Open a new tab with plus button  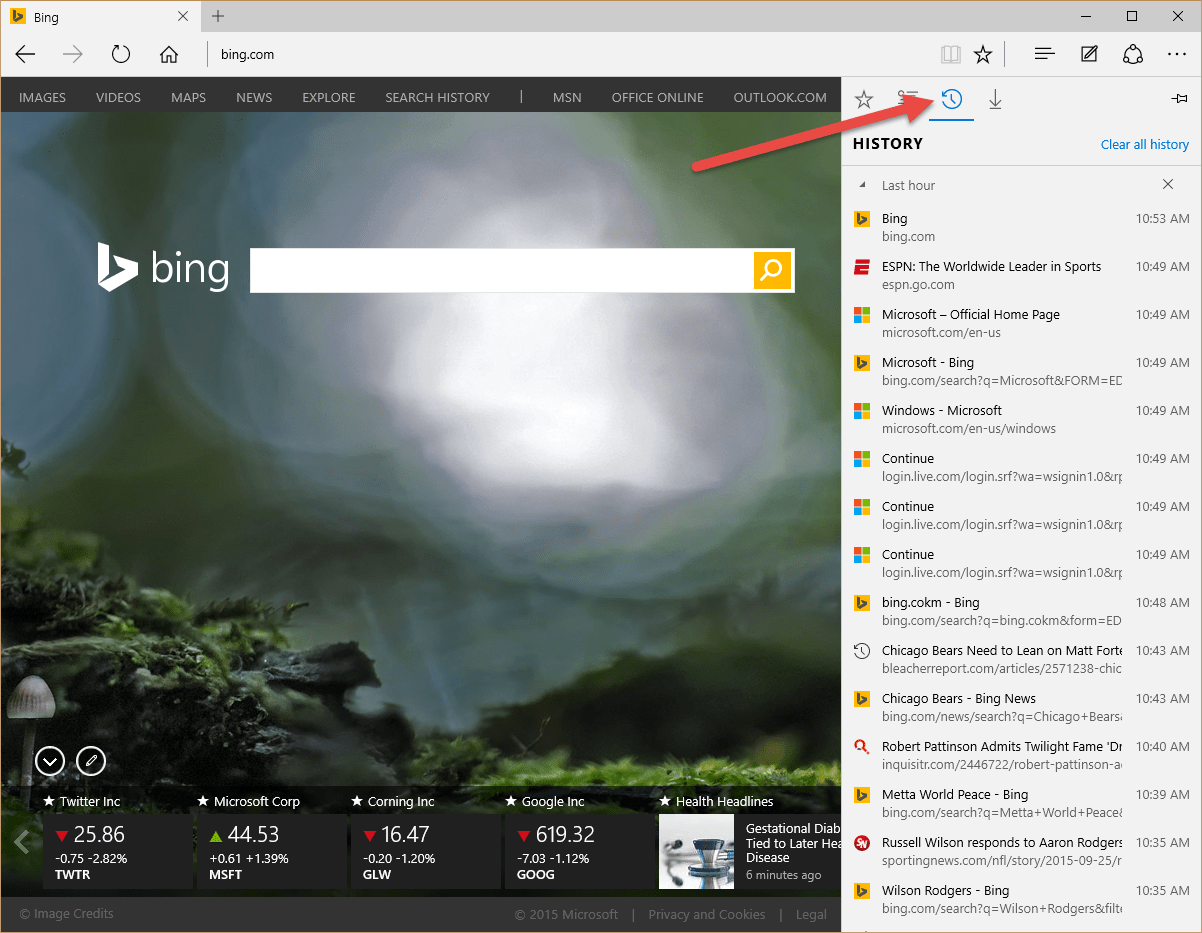(x=218, y=16)
